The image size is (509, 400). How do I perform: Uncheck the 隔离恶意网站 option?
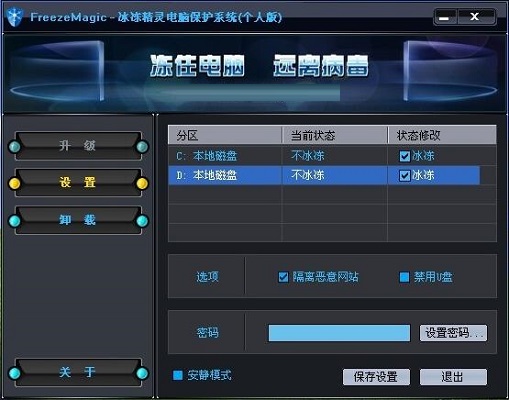pyautogui.click(x=283, y=277)
